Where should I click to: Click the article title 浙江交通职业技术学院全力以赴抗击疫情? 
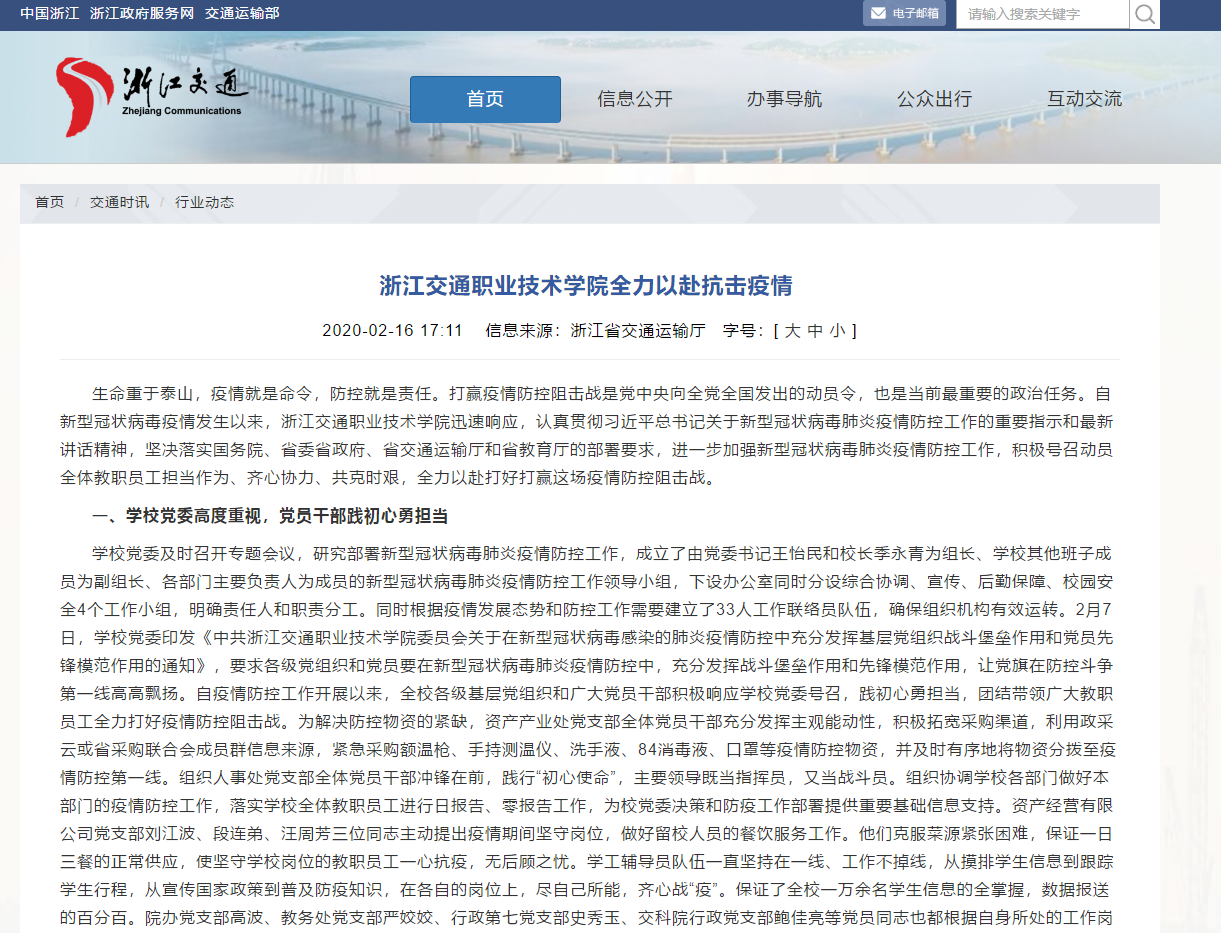(586, 286)
